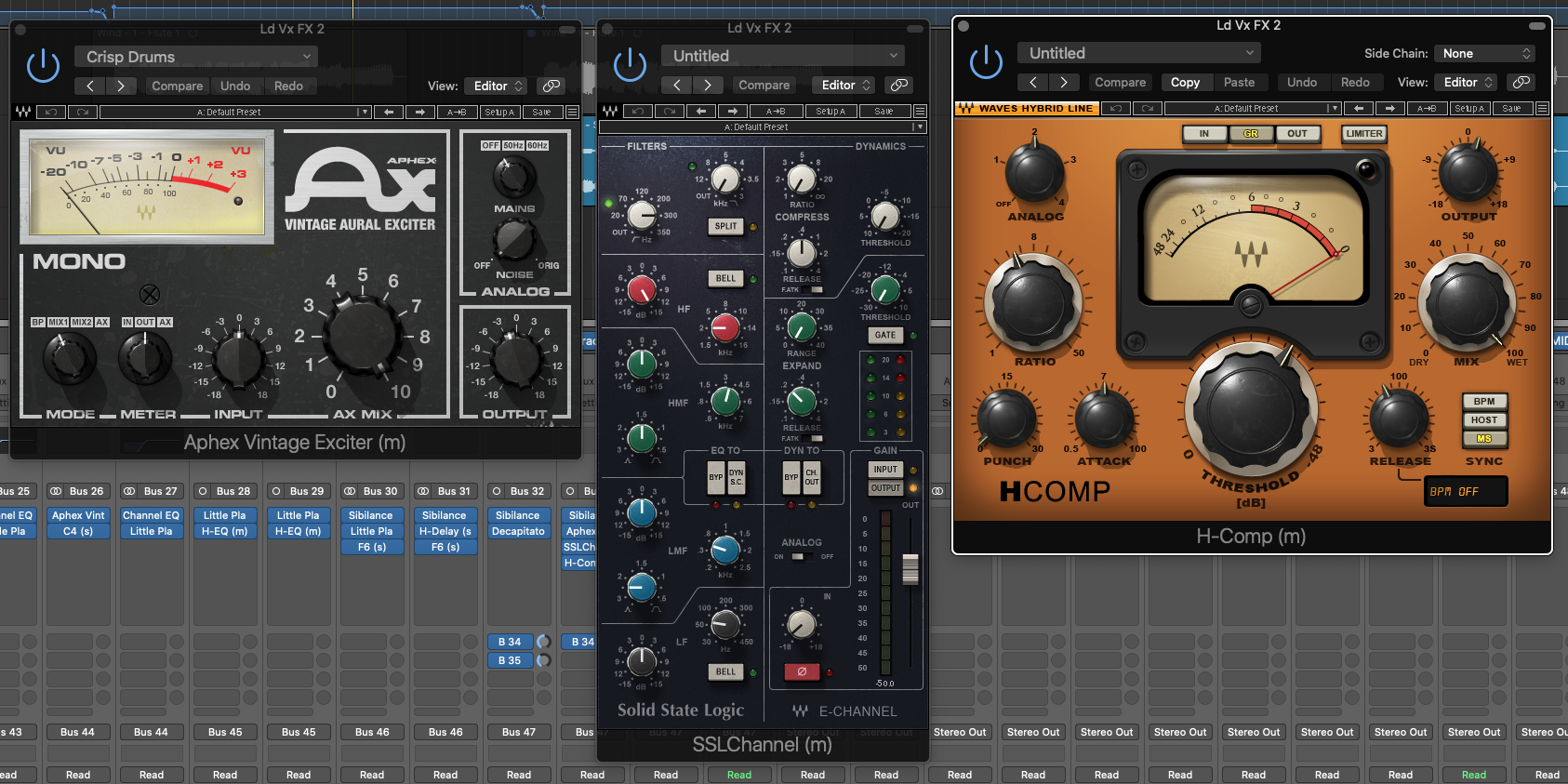The image size is (1568, 784).
Task: Click Paste in H-Comp plugin header
Action: coord(1239,82)
